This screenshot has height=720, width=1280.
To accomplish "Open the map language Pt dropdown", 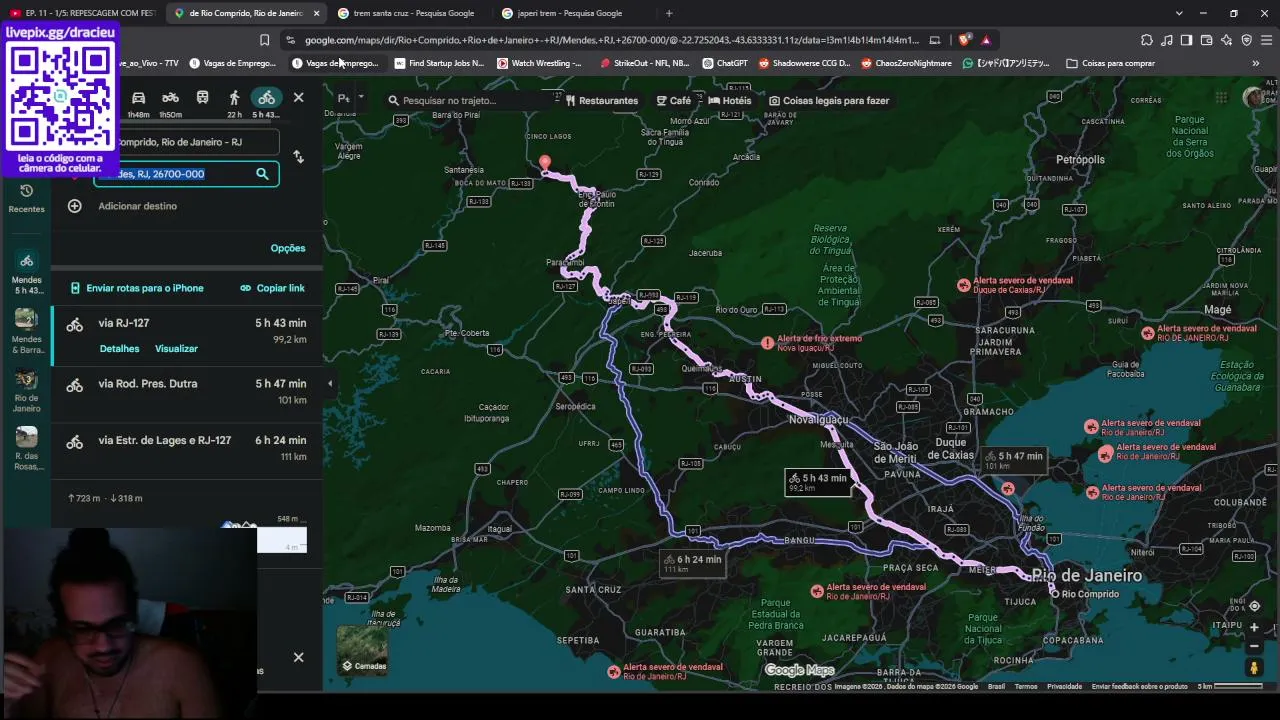I will point(349,98).
